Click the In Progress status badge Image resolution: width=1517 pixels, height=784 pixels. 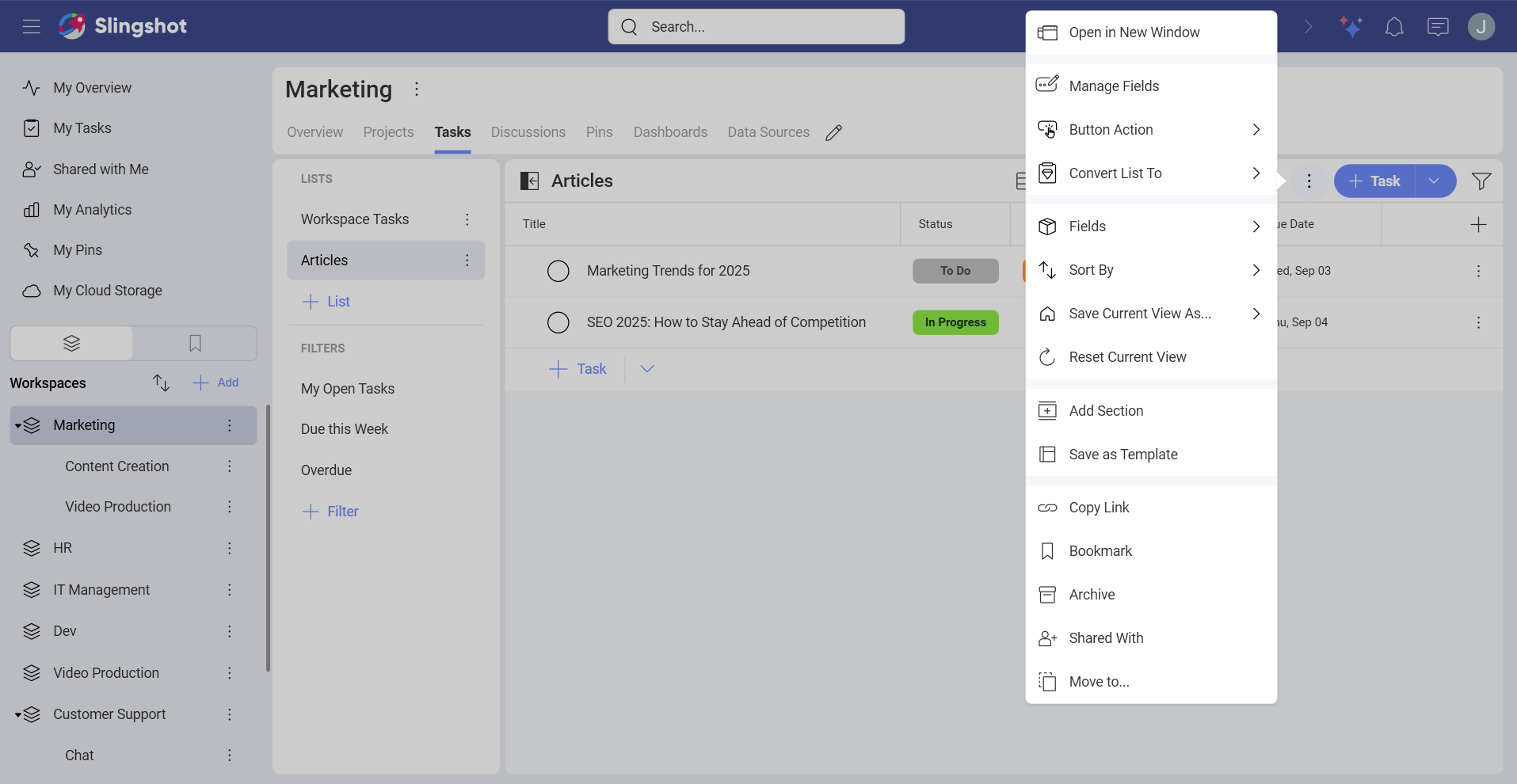coord(955,322)
